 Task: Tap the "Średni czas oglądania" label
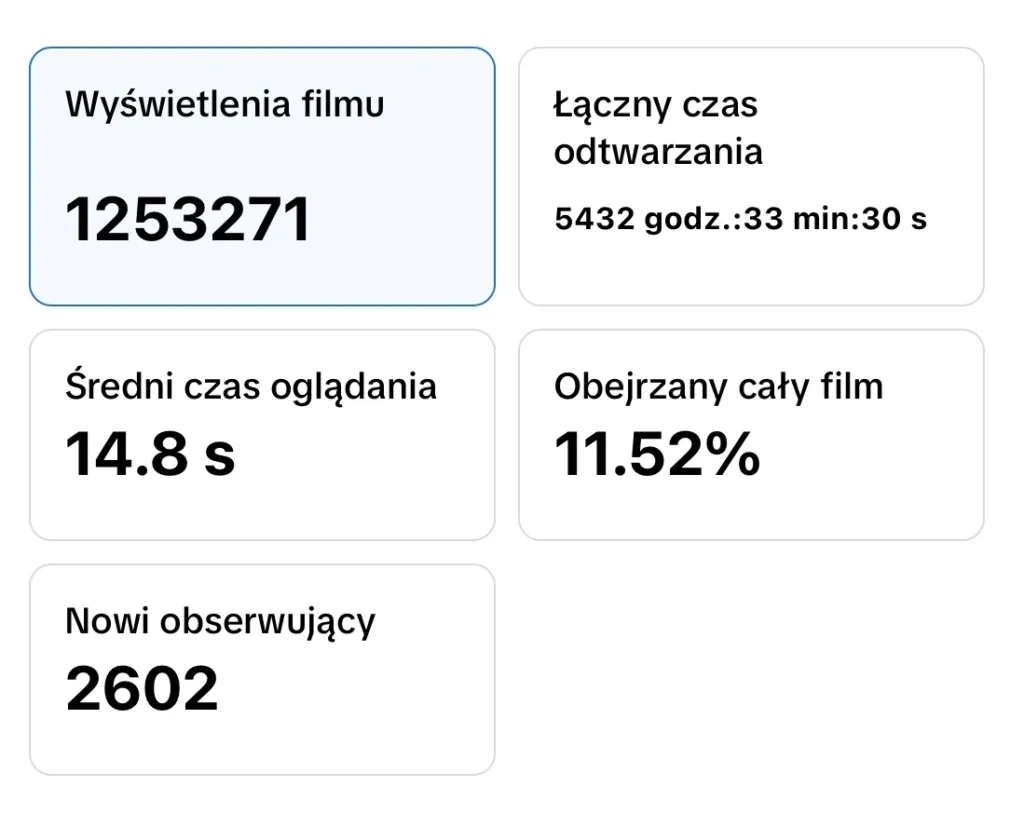[x=251, y=387]
